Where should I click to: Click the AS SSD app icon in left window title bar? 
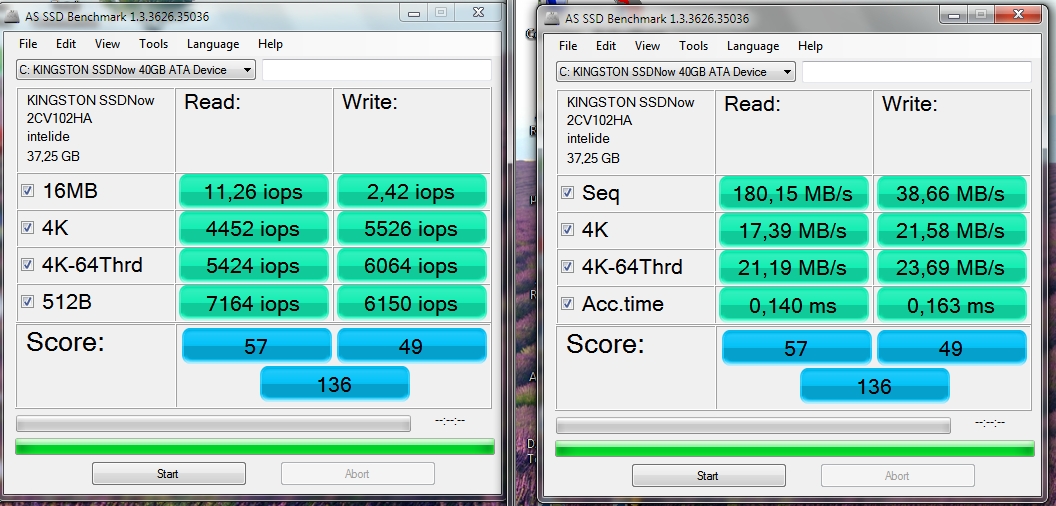pos(11,16)
